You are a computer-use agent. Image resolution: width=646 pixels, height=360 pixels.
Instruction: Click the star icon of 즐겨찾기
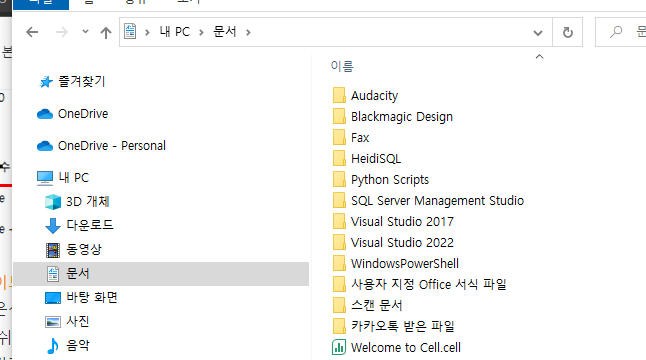[x=46, y=82]
